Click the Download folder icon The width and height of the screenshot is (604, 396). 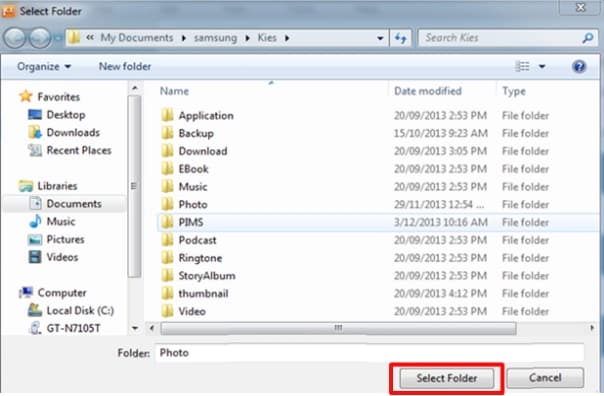pyautogui.click(x=167, y=151)
